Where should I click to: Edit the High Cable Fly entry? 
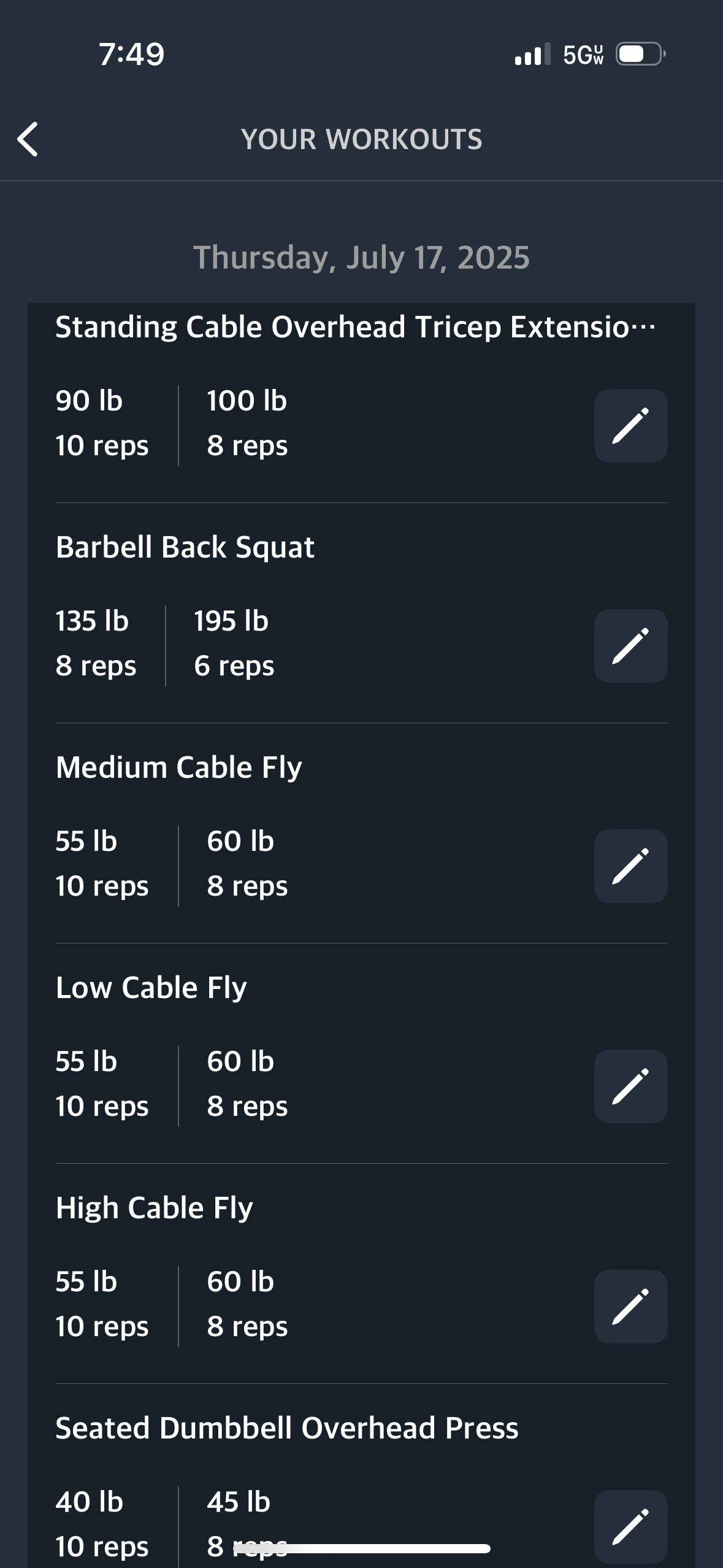pos(630,1307)
